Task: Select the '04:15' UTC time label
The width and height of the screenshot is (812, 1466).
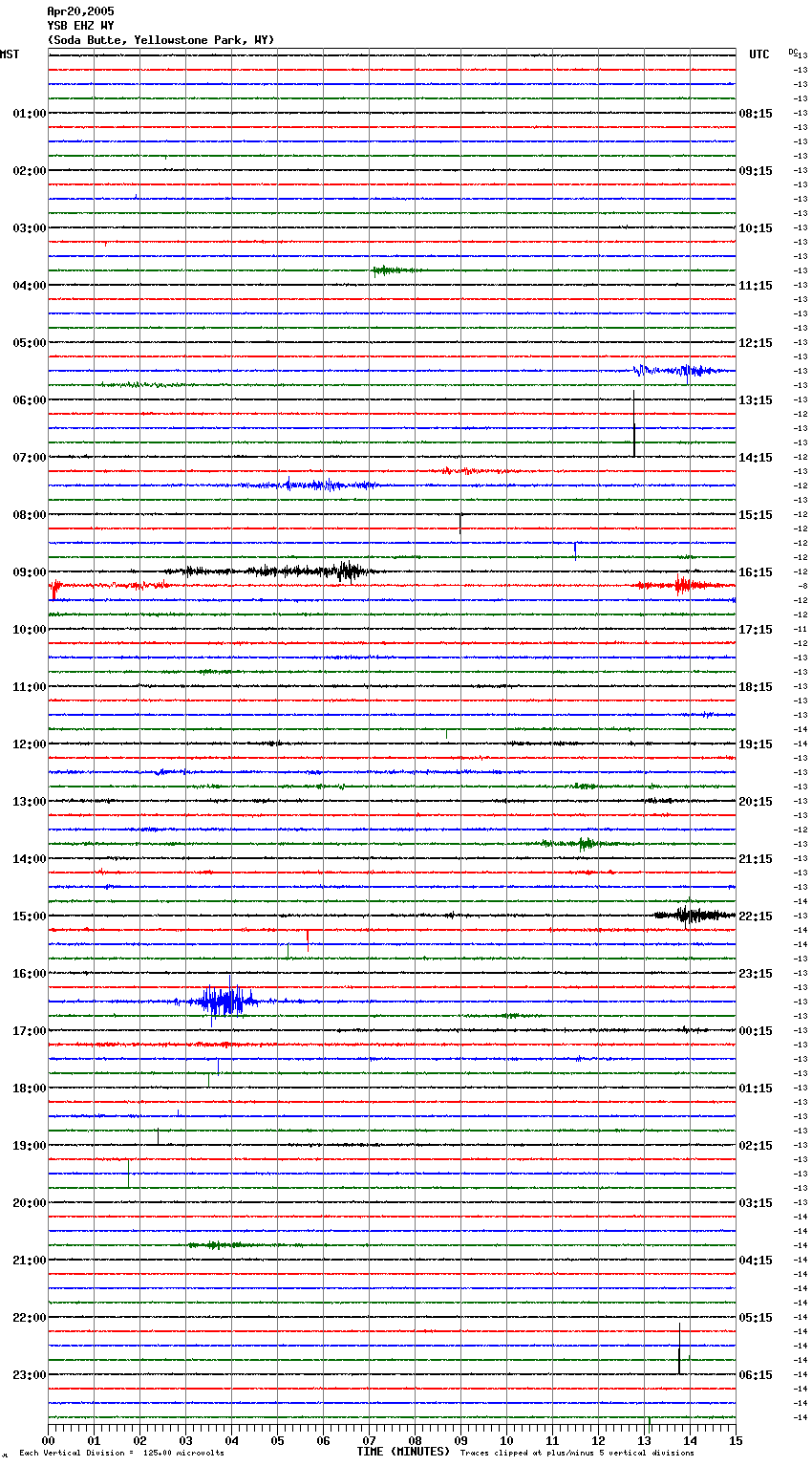Action: coord(756,1261)
